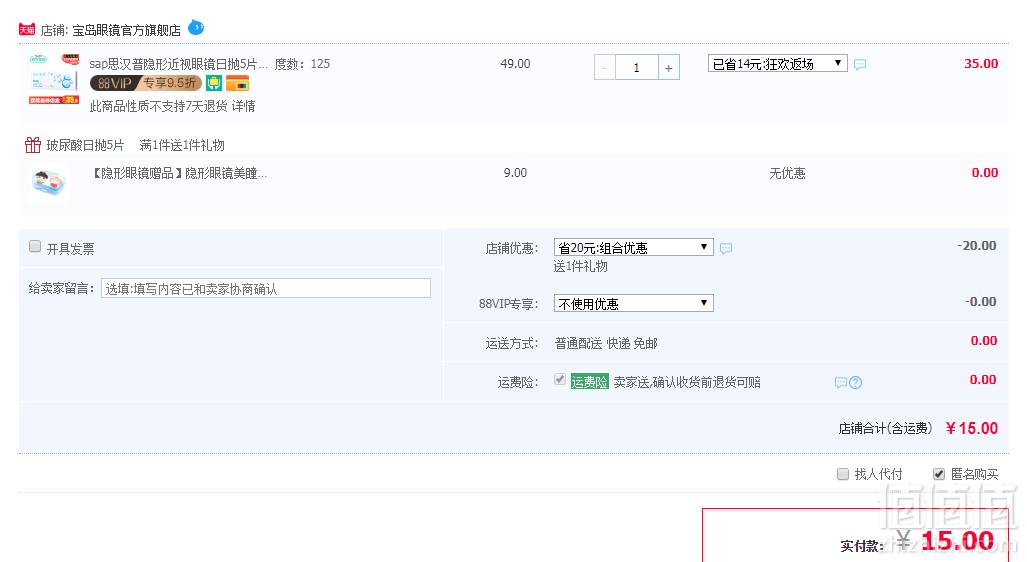
Task: Click the 卖家送,确认收货前退货可赔 text
Action: 687,383
